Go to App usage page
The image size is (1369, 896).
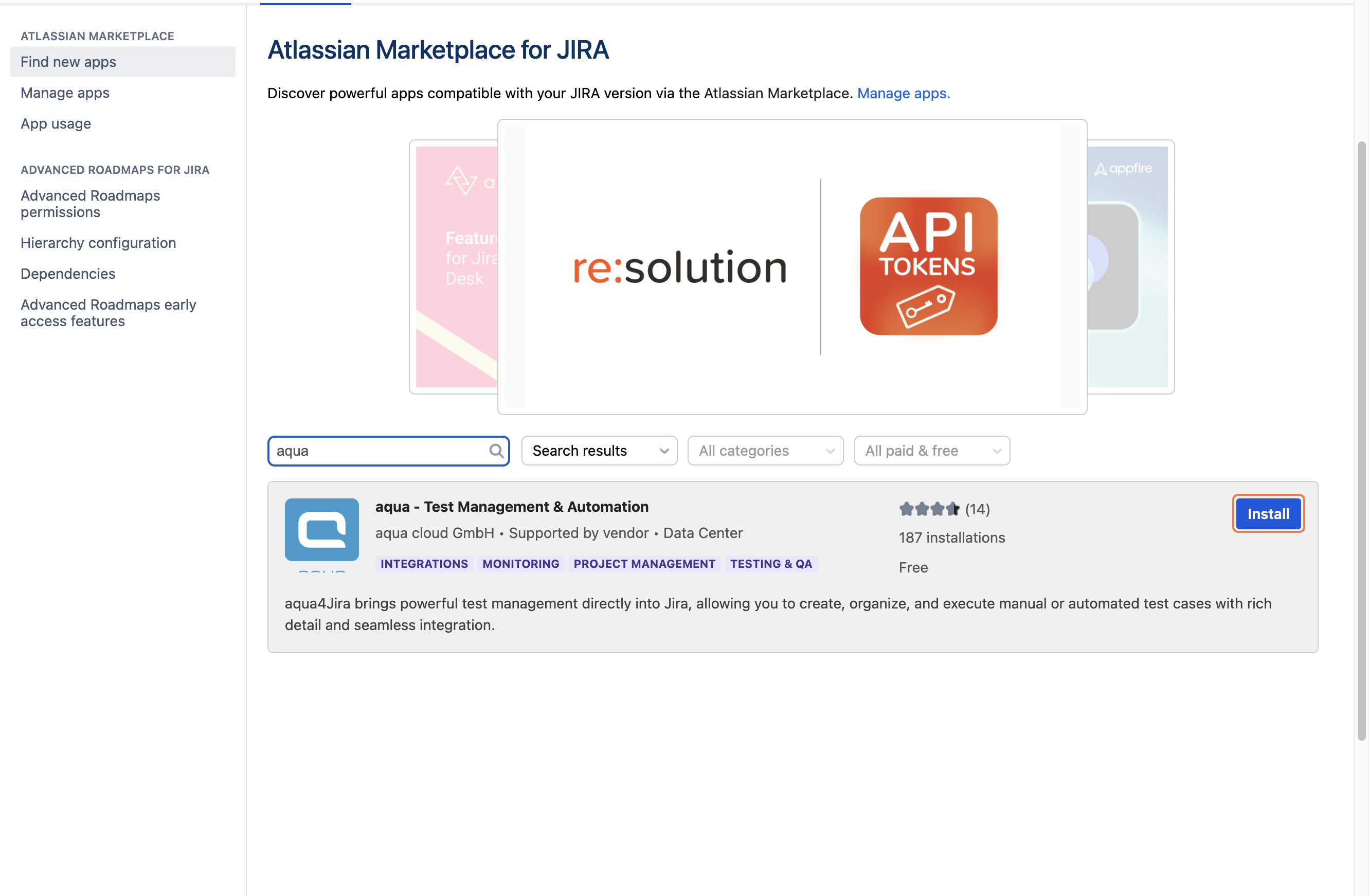pyautogui.click(x=56, y=123)
